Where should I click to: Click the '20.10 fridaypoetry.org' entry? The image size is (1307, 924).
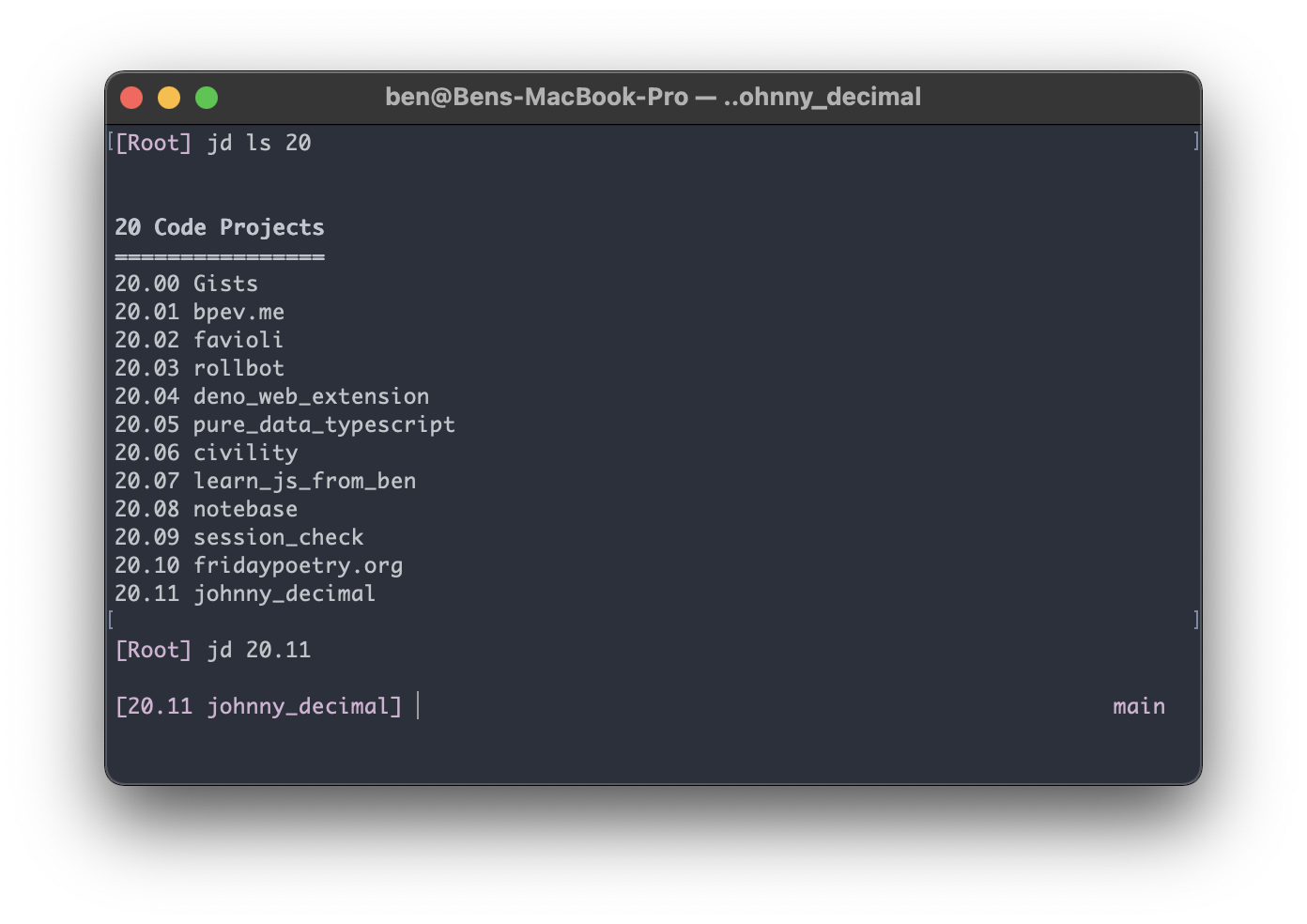coord(258,565)
